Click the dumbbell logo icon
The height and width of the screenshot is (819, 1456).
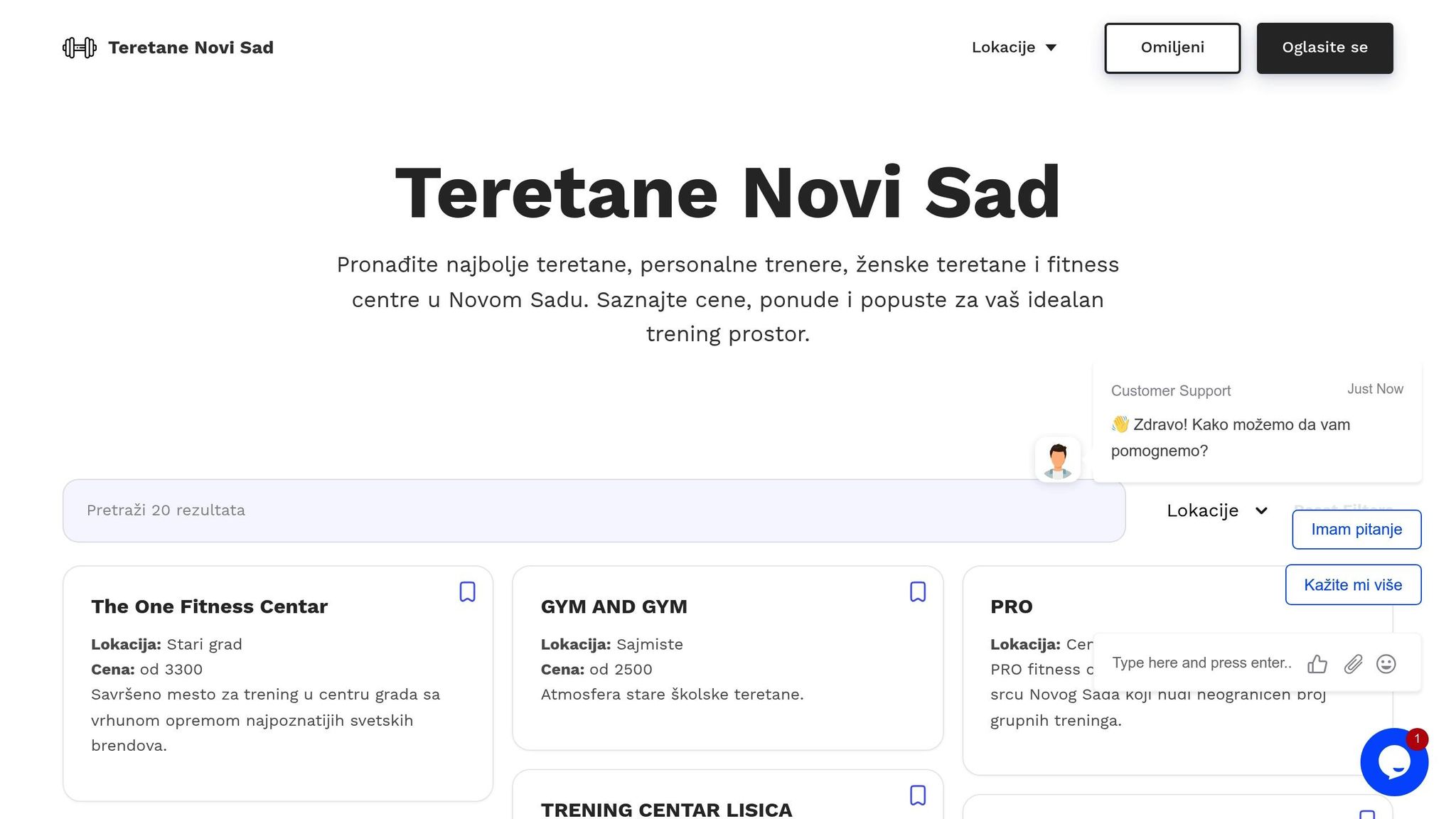(x=80, y=47)
